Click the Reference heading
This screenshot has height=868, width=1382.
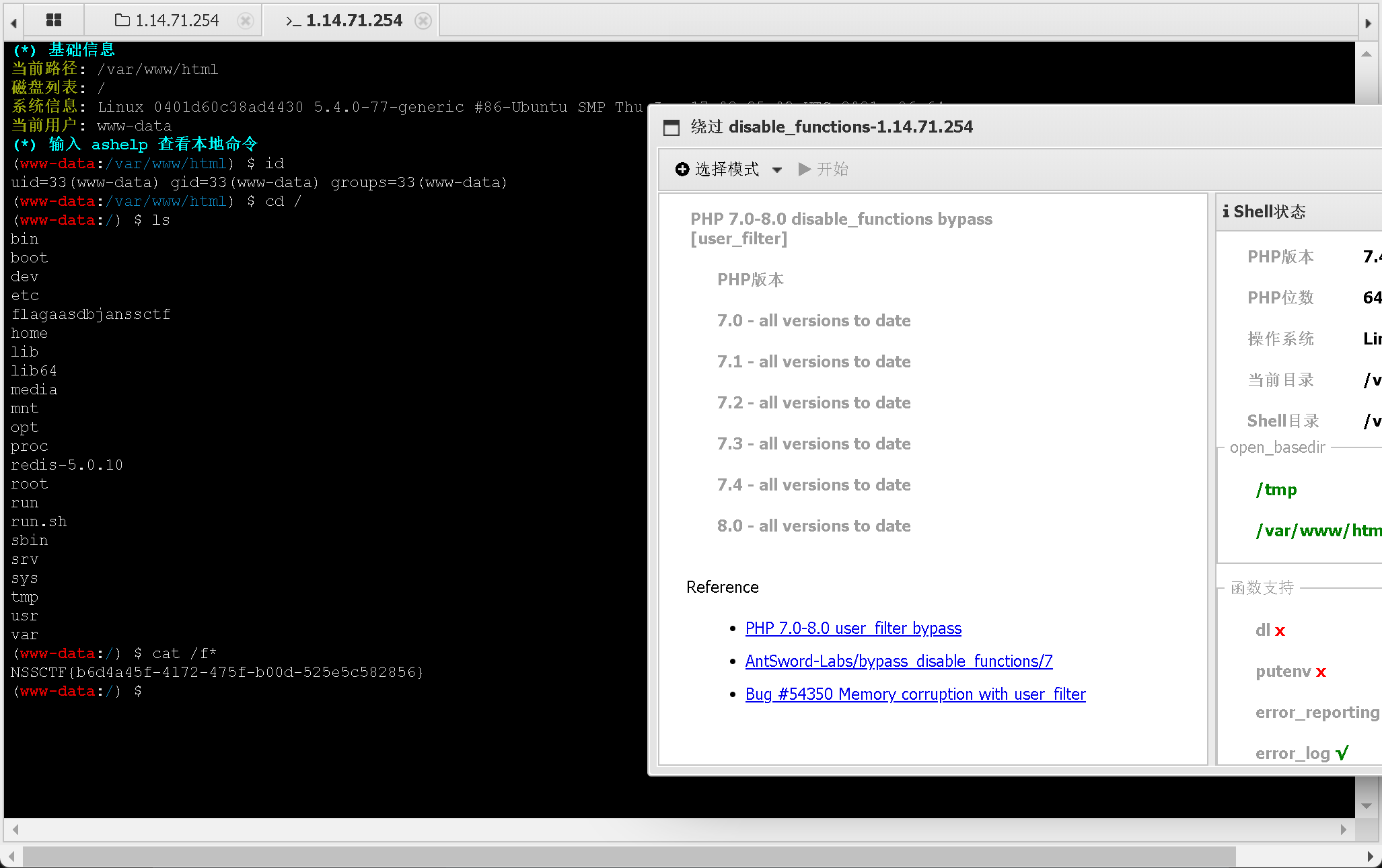723,587
